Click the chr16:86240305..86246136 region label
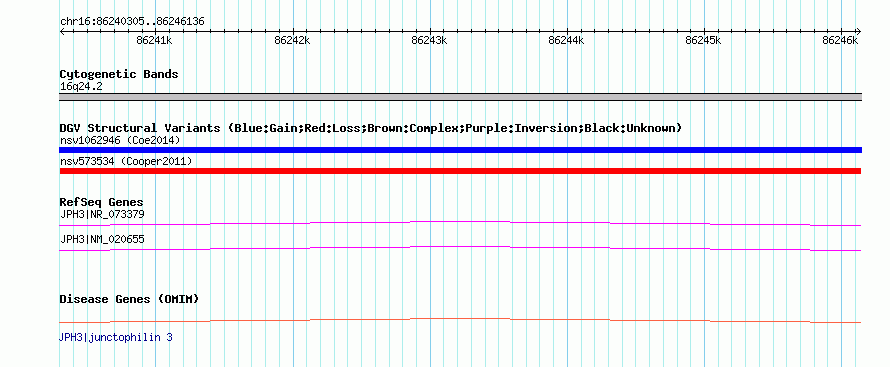Image resolution: width=890 pixels, height=367 pixels. (132, 22)
